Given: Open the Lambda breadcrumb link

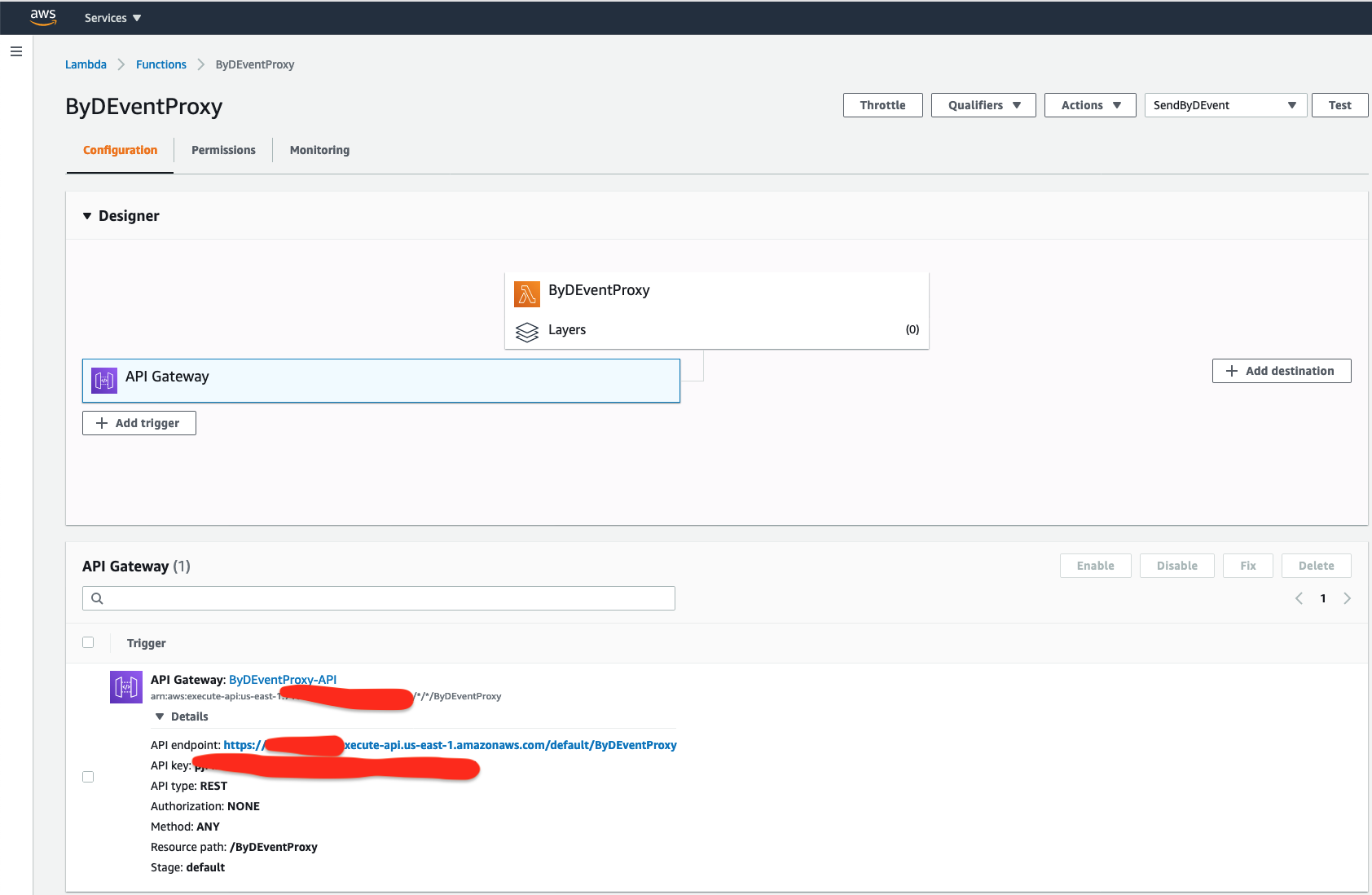Looking at the screenshot, I should [86, 64].
